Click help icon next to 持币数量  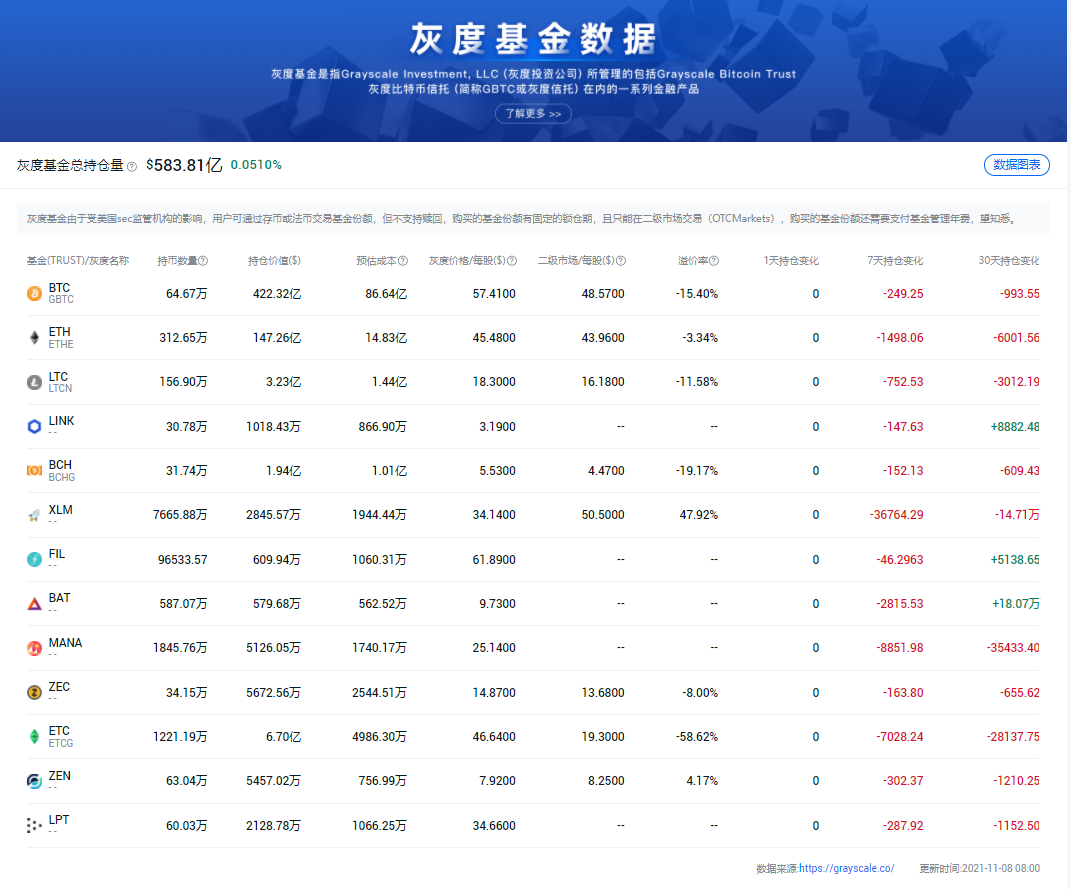pos(203,261)
